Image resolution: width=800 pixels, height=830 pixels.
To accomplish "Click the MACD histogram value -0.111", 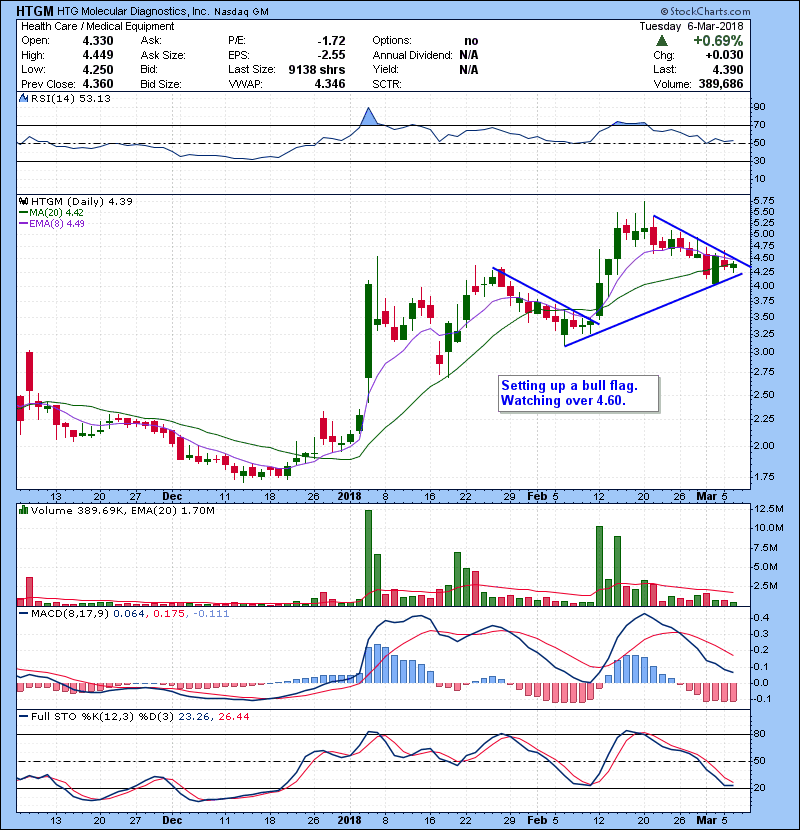I will coord(211,614).
